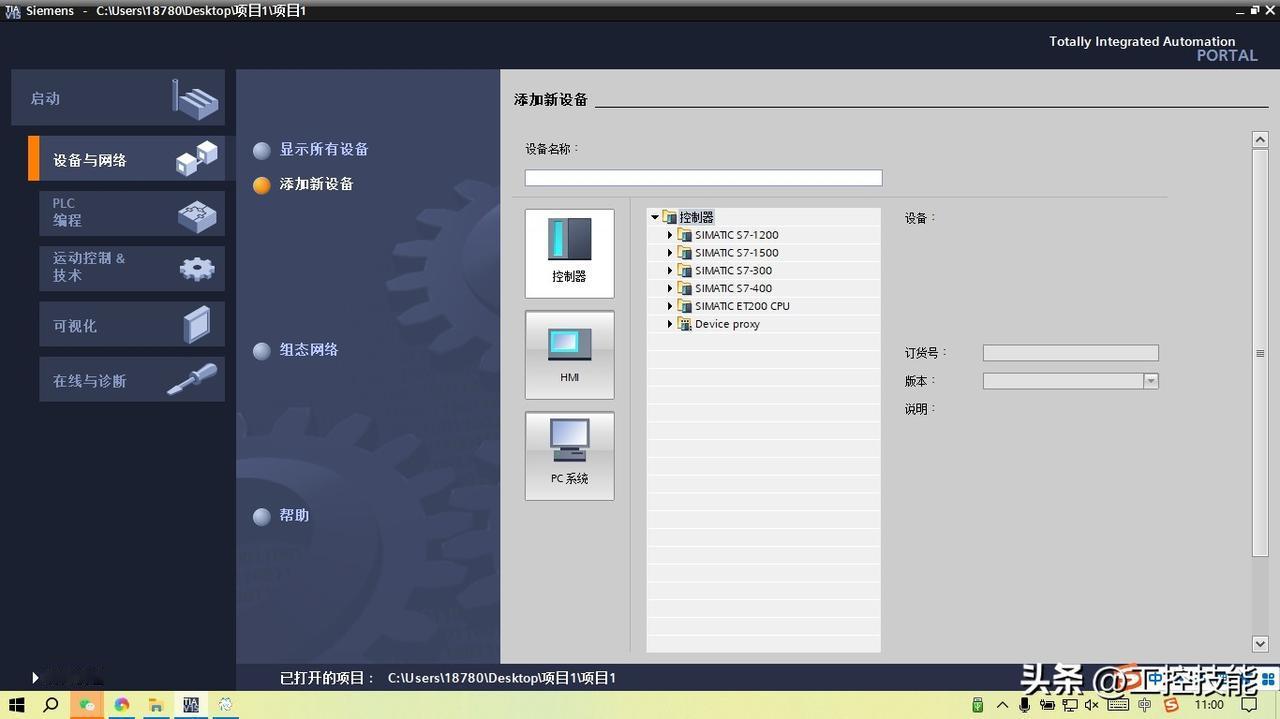Image resolution: width=1280 pixels, height=719 pixels.
Task: Click the TIA Portal title bar icon
Action: tap(12, 11)
